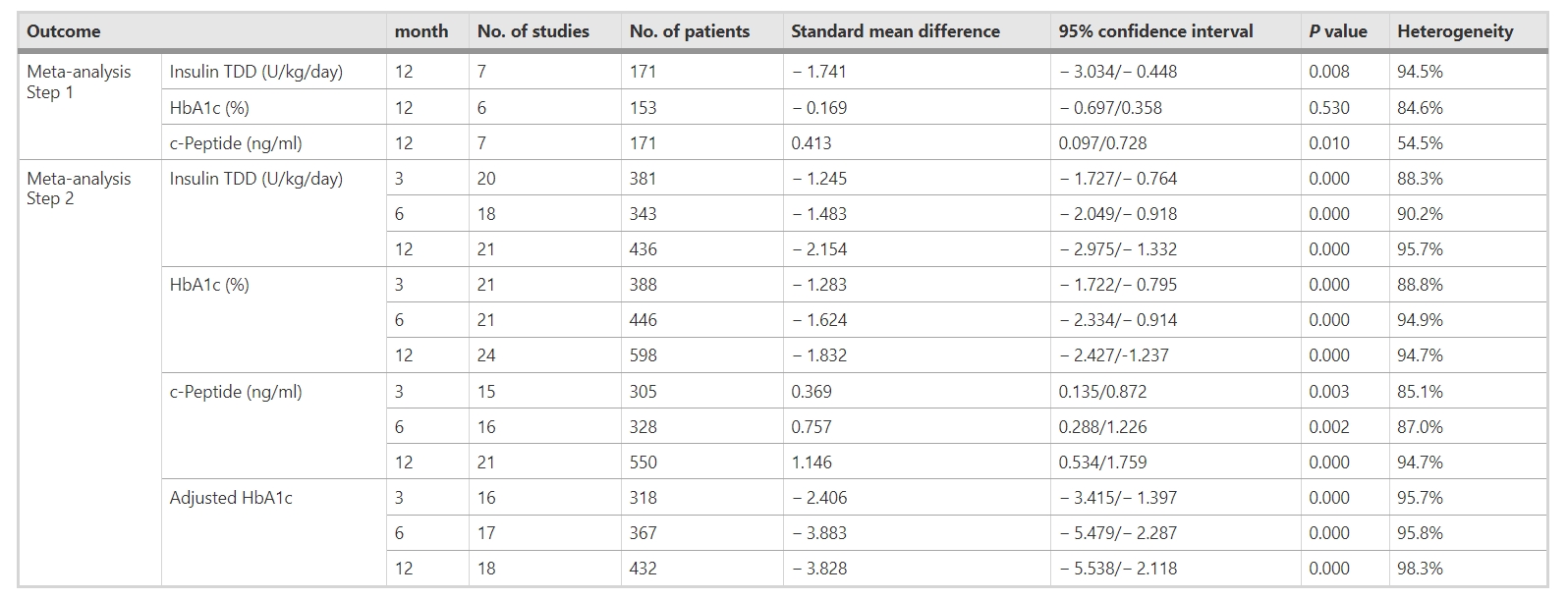Screen dimensions: 1568x599
Task: Click the mean difference value 1.146
Action: click(x=812, y=463)
